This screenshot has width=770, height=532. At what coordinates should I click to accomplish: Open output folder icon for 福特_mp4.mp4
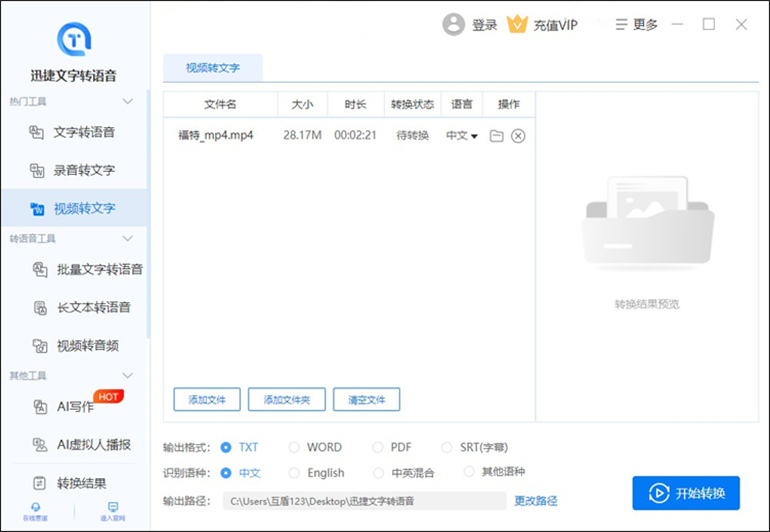point(496,136)
